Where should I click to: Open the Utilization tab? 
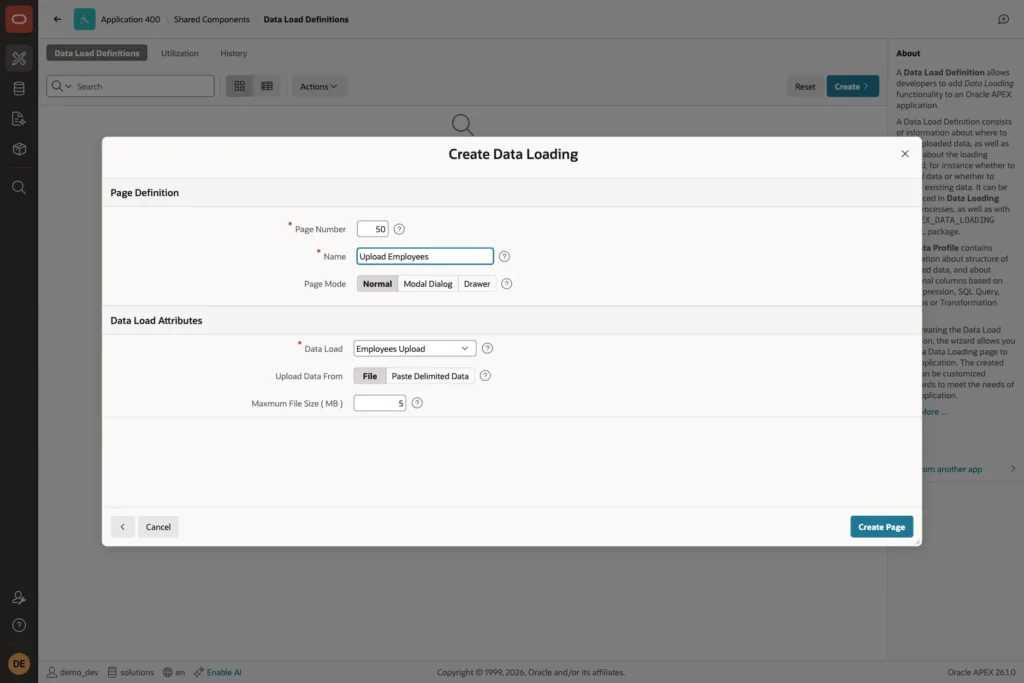click(x=180, y=53)
